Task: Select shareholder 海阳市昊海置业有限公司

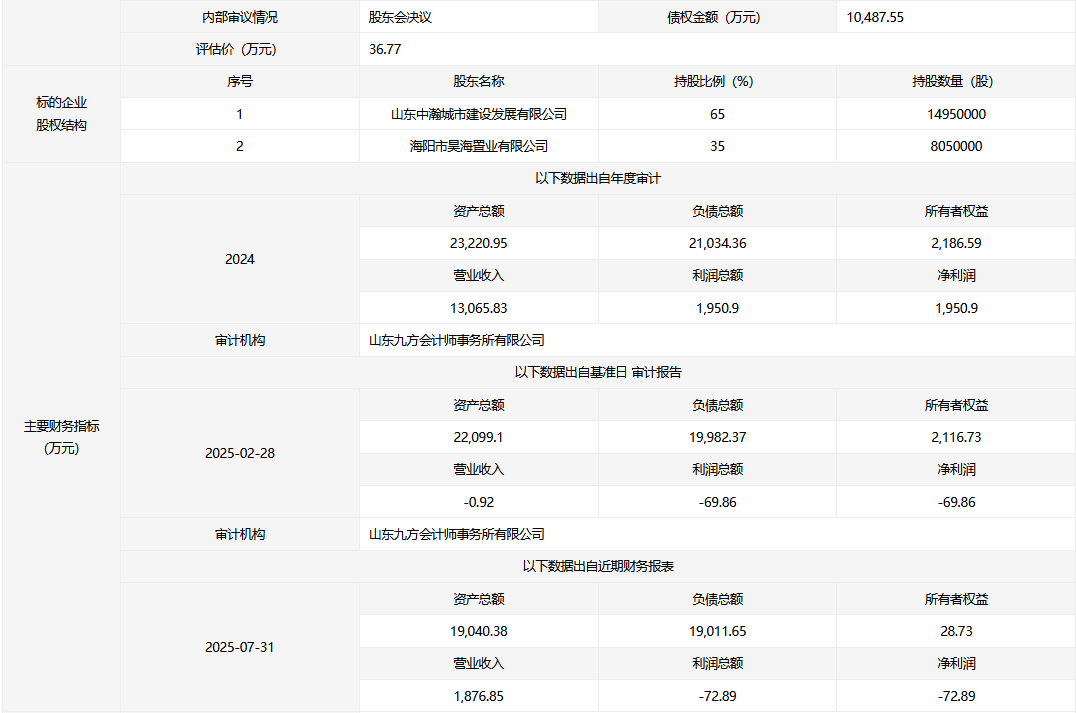Action: pos(478,146)
